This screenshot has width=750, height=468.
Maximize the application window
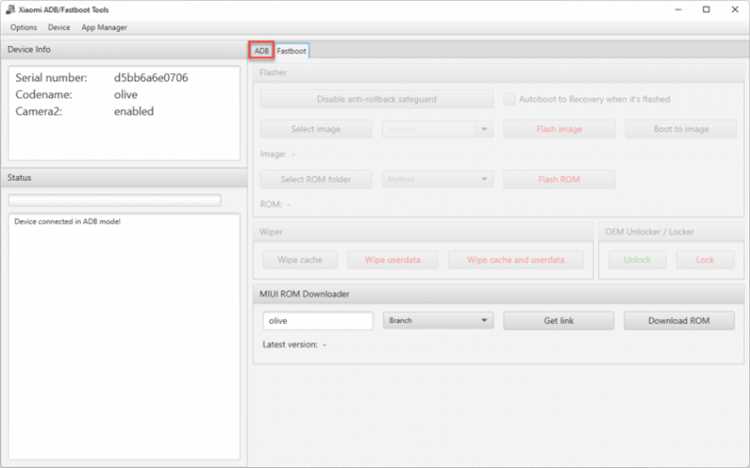tap(706, 10)
